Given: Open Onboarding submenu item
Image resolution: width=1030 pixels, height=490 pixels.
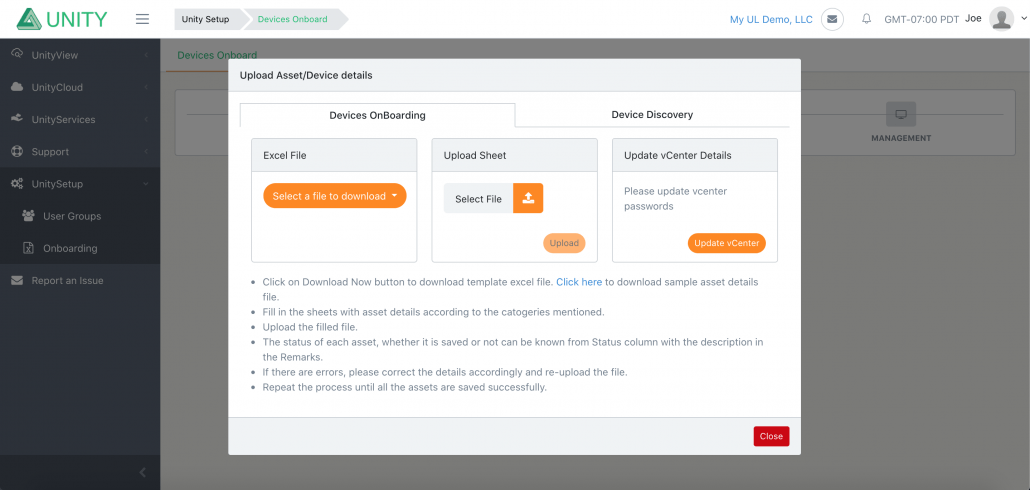Looking at the screenshot, I should click(80, 248).
